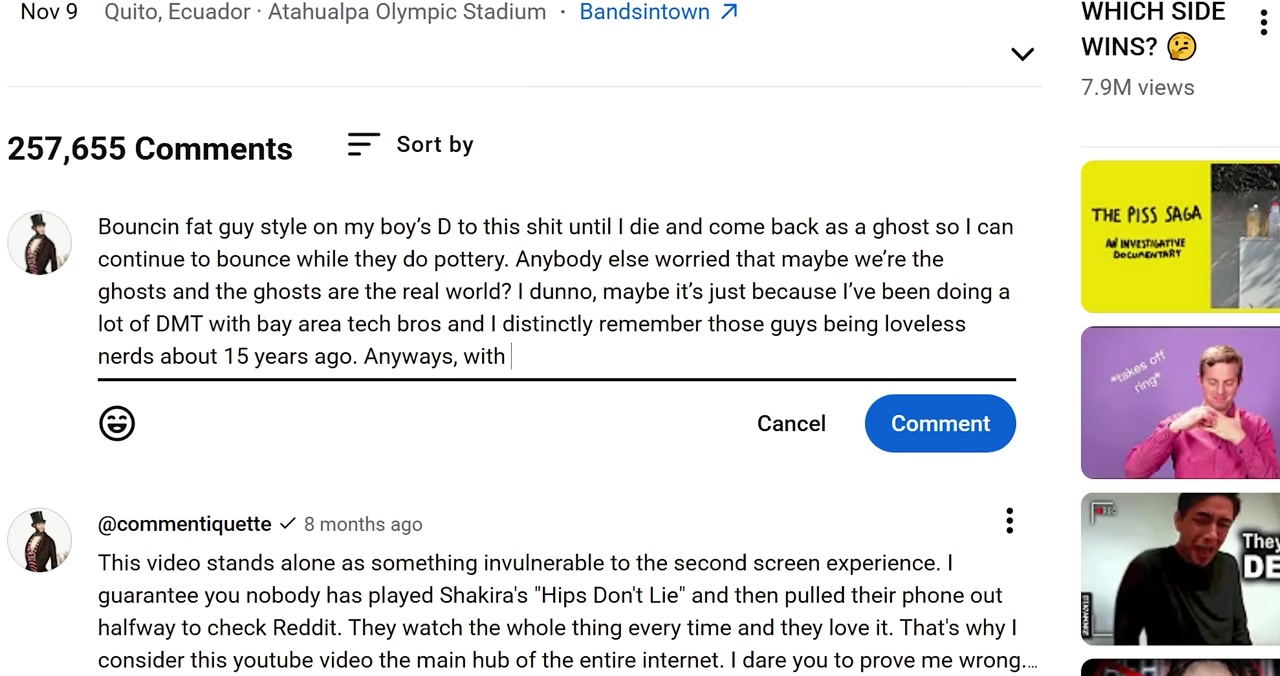The width and height of the screenshot is (1280, 676).
Task: Expand the truncated comment about Shakira's video
Action: click(1031, 661)
